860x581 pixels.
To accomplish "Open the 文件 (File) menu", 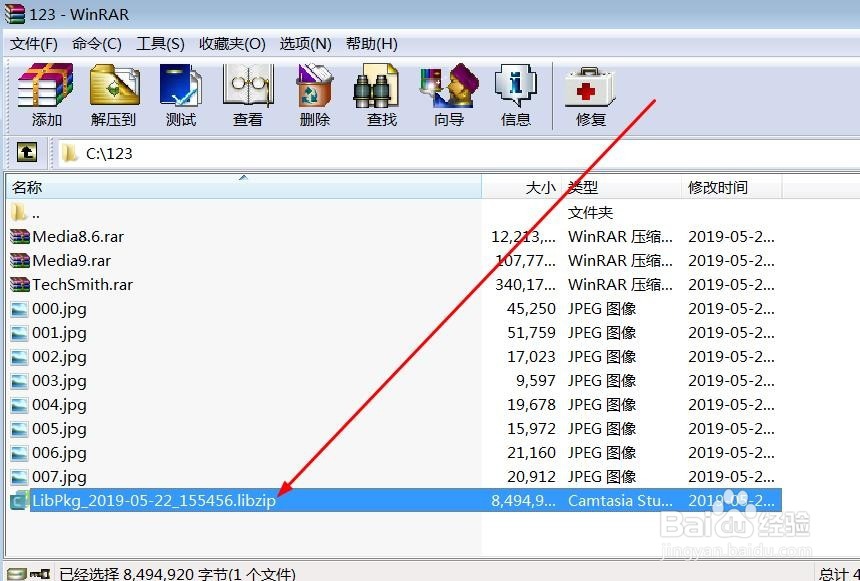I will tap(33, 43).
